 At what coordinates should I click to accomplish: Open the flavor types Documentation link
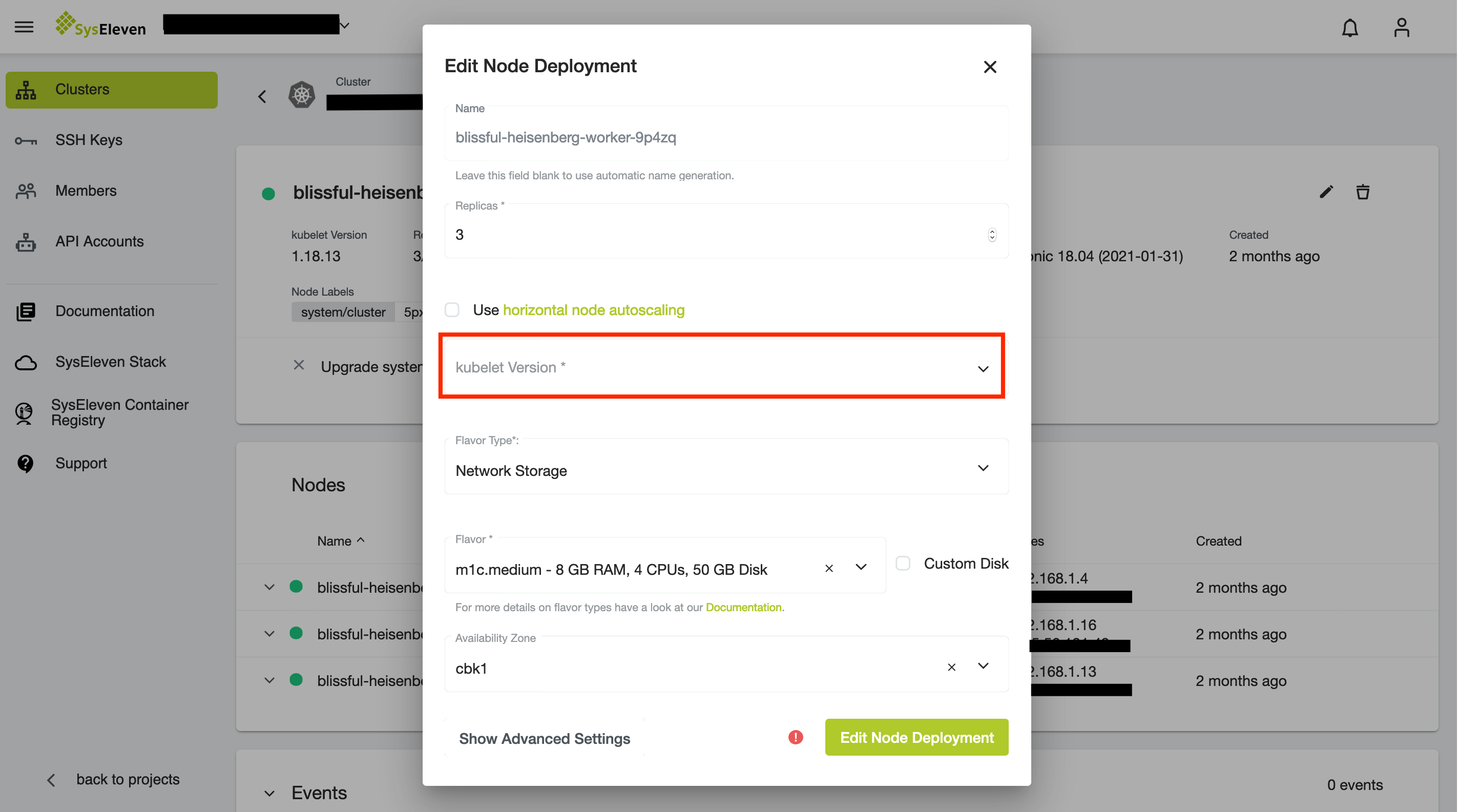743,607
